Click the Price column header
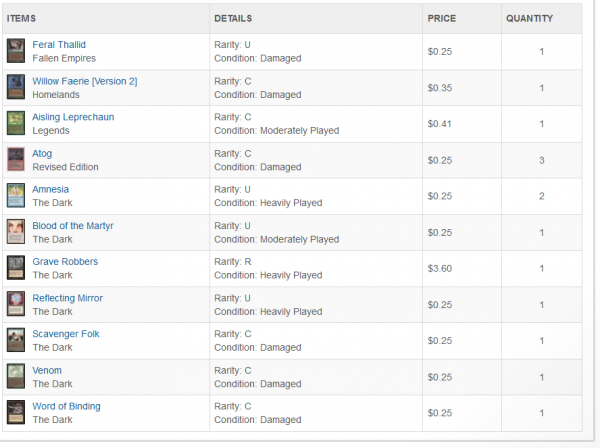This screenshot has width=600, height=448. click(441, 18)
